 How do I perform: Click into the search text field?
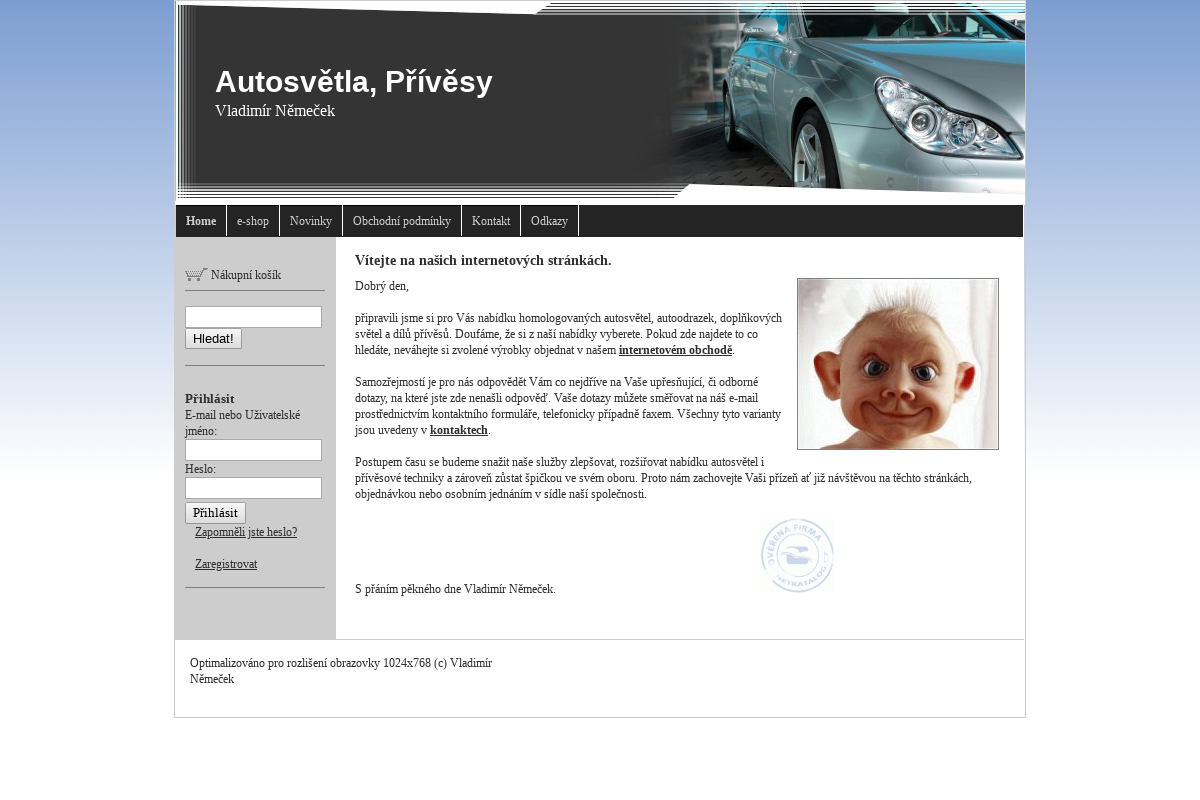click(x=253, y=317)
